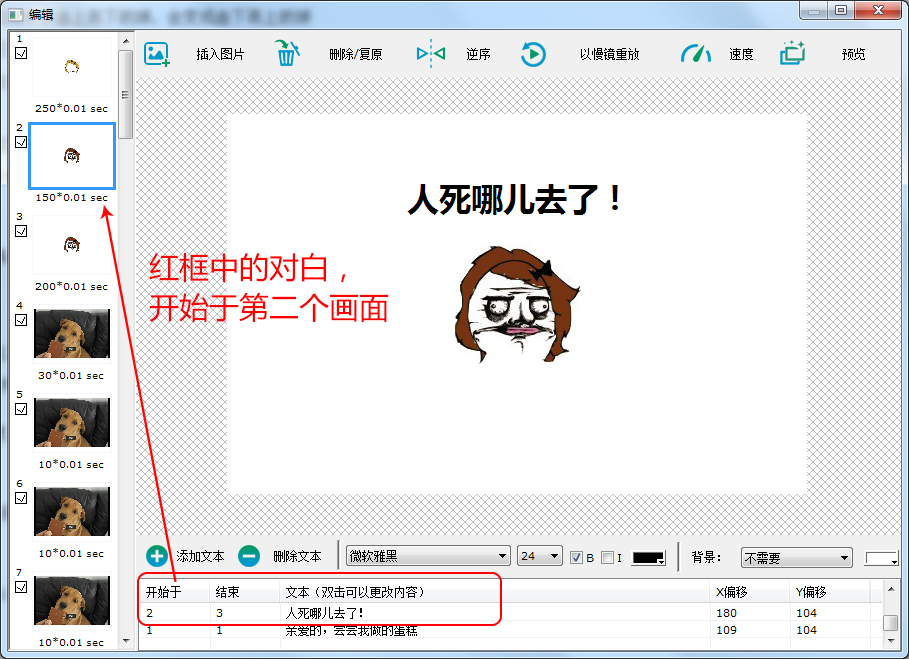Select frame 5 dog thumbnail
This screenshot has width=909, height=659.
[x=72, y=423]
